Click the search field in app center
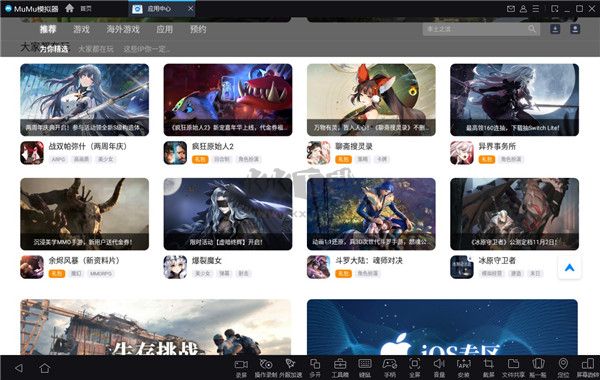The height and width of the screenshot is (380, 600). (x=481, y=29)
